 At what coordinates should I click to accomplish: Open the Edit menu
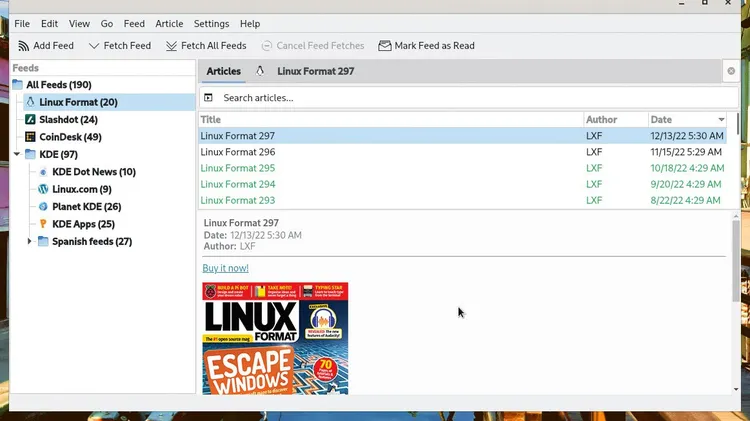(x=49, y=23)
